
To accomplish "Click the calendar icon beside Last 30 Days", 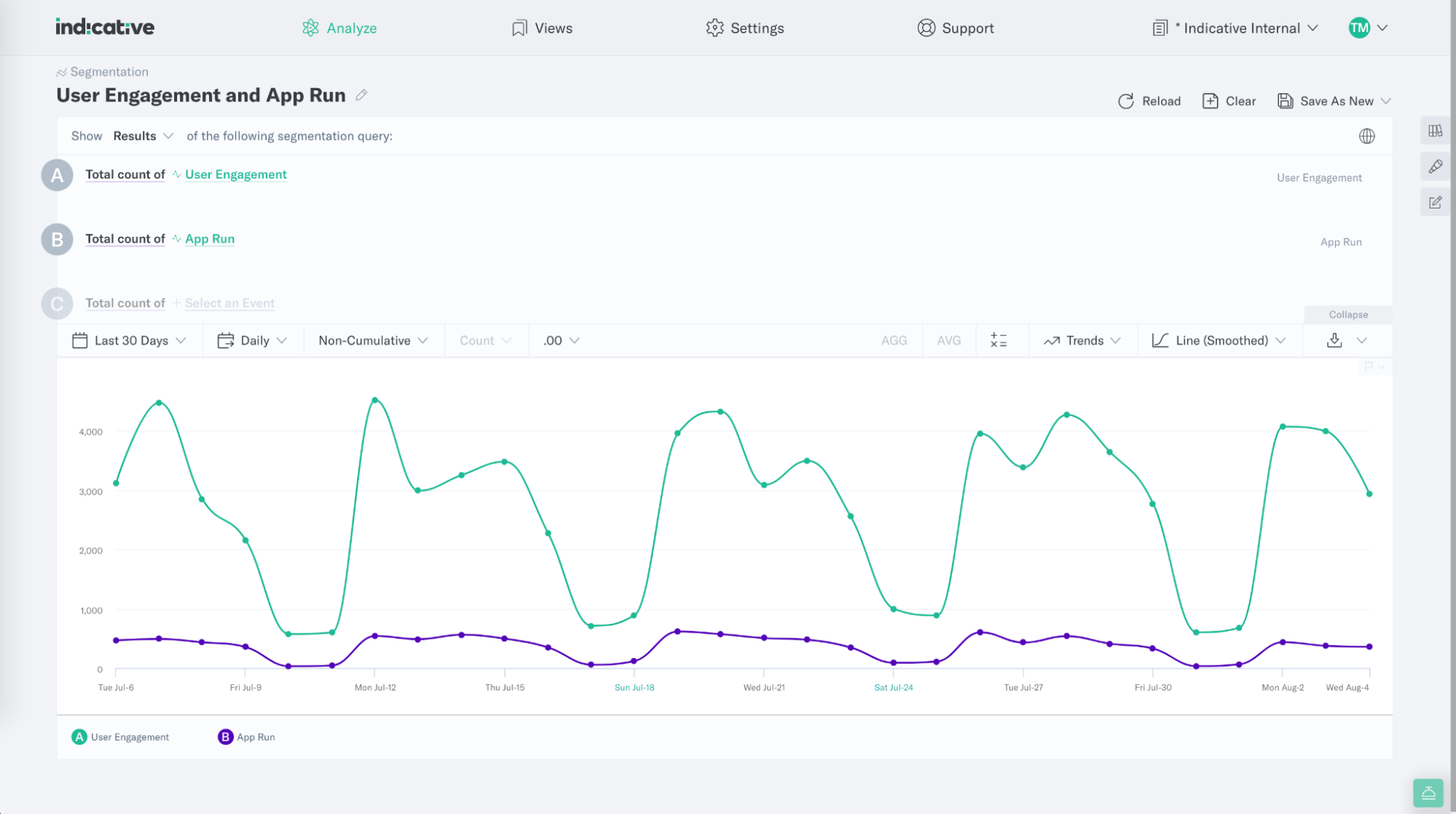I will point(79,340).
